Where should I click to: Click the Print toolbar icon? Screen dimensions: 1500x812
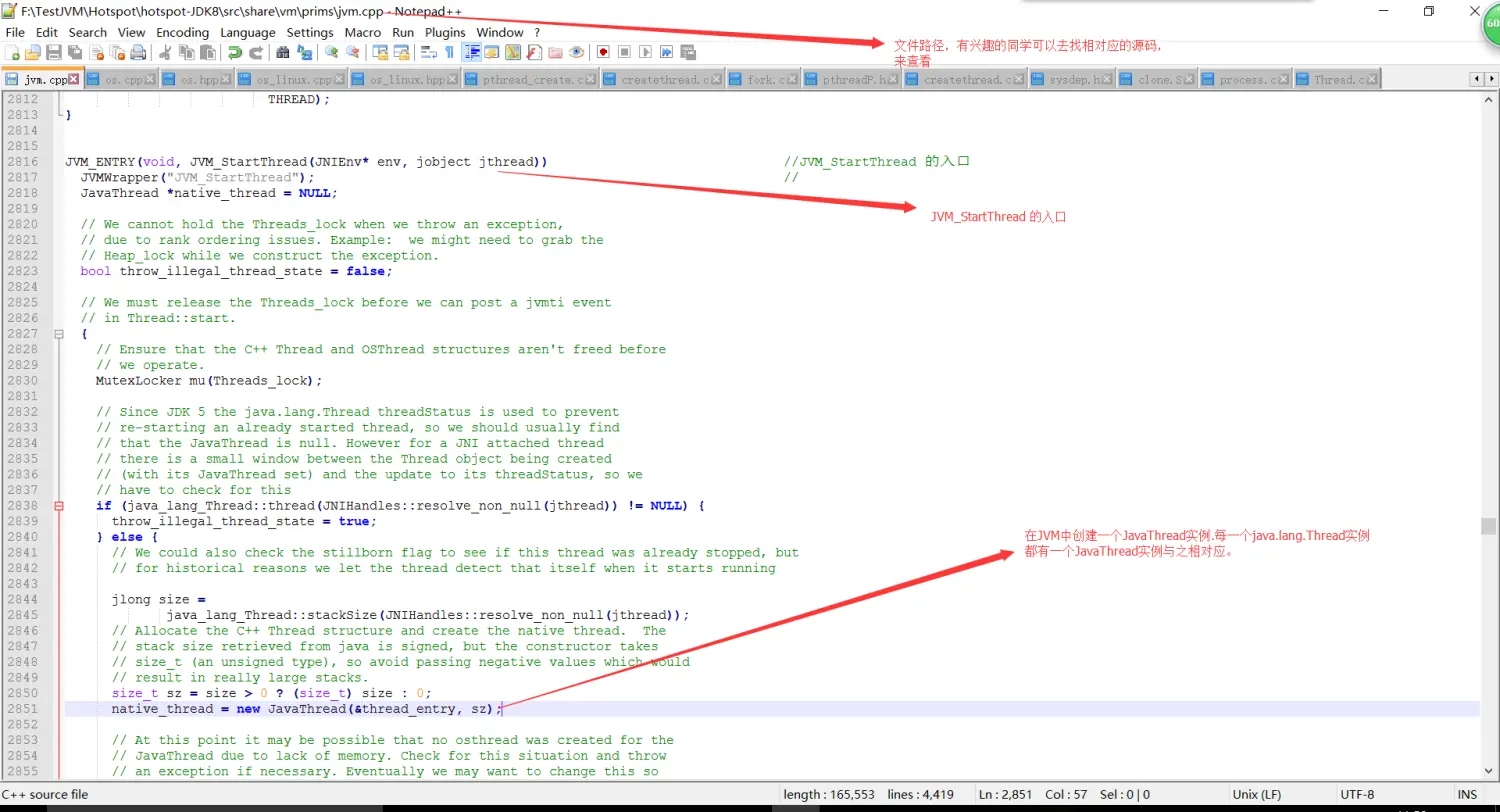point(138,52)
